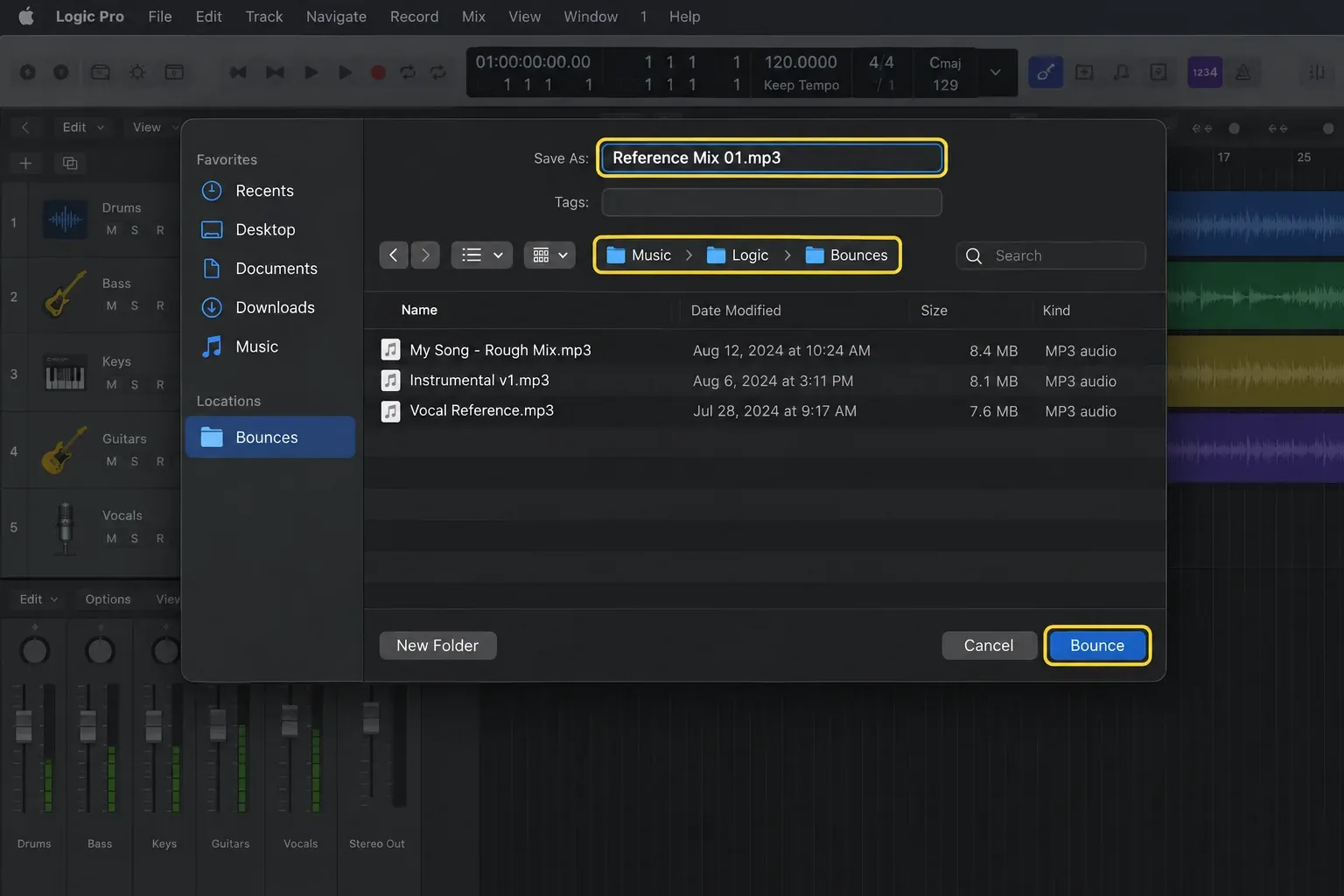Open the Toolbar icon next to Smart Controls
The image size is (1344, 896).
(101, 73)
